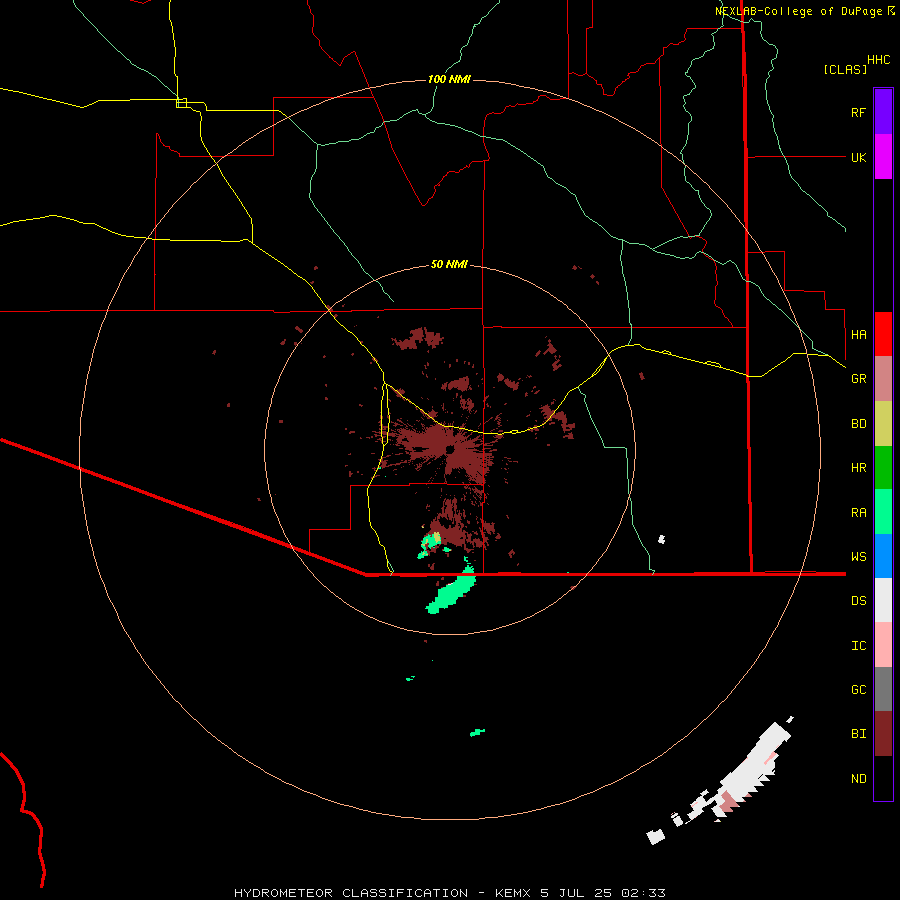Click the 'NEXLAB-College of DuPage' credit text
This screenshot has height=900, width=900.
[798, 11]
